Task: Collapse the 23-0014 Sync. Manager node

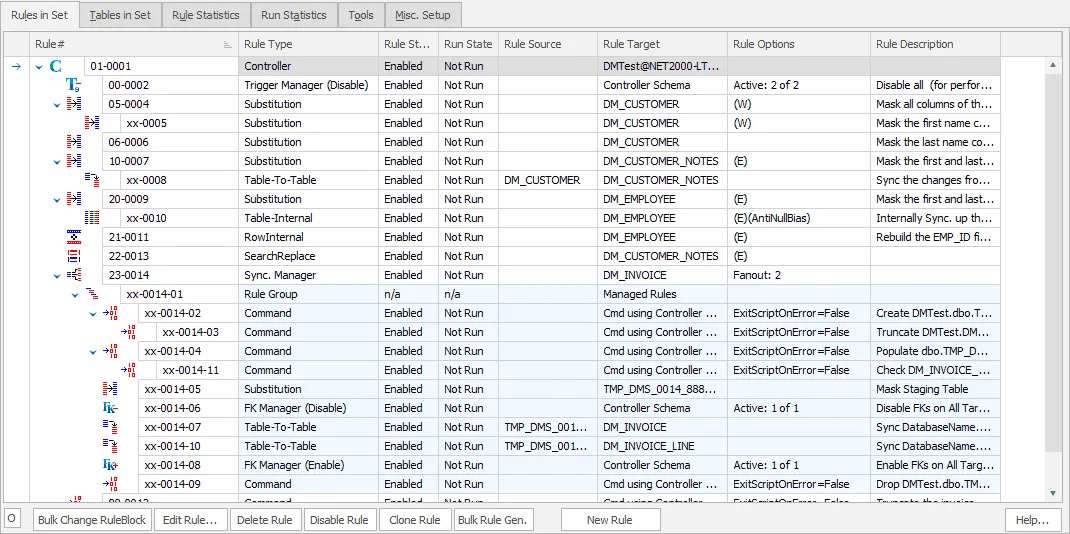Action: coord(57,275)
